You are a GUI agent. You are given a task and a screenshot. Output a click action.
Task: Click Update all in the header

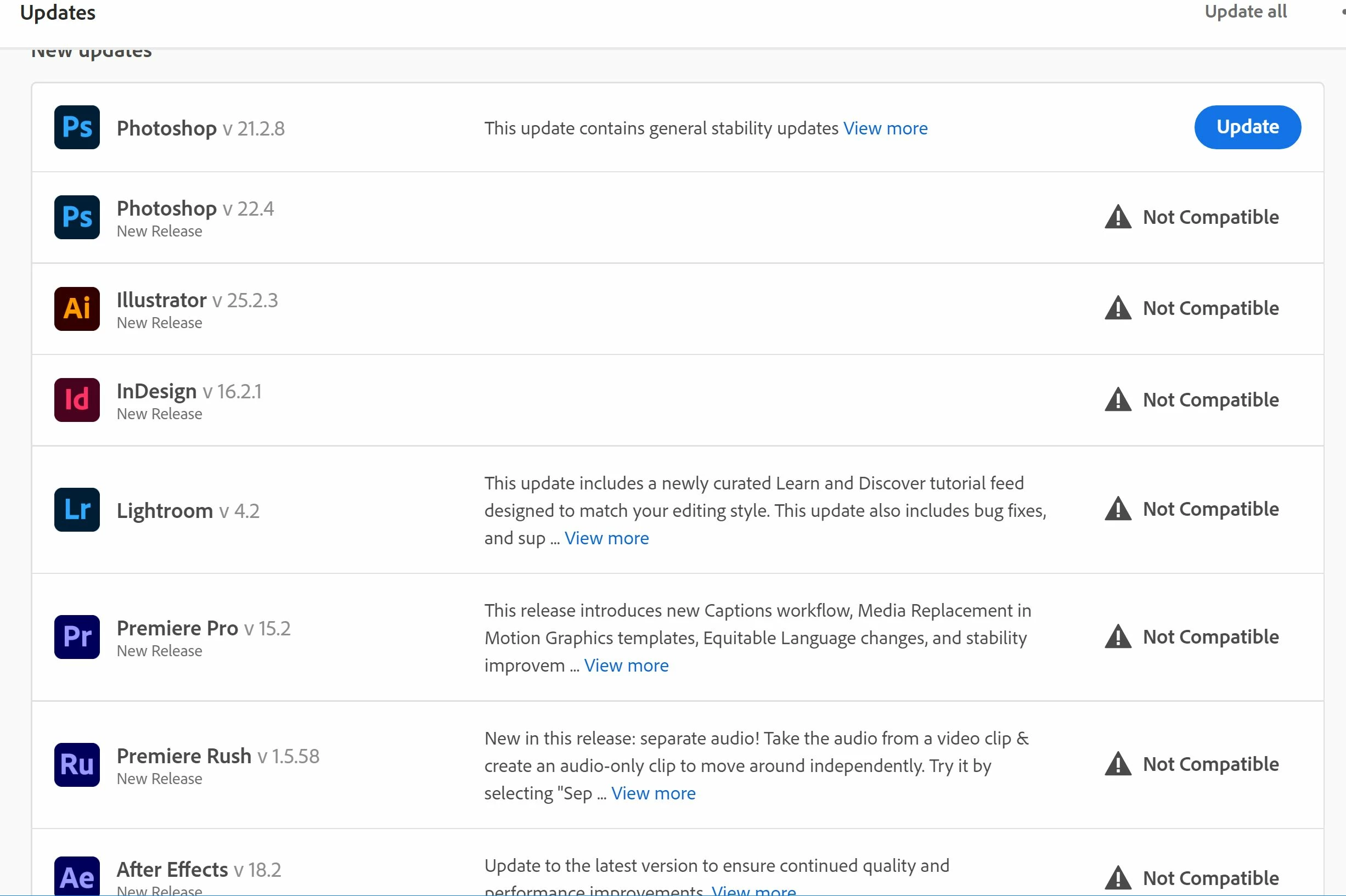1246,12
